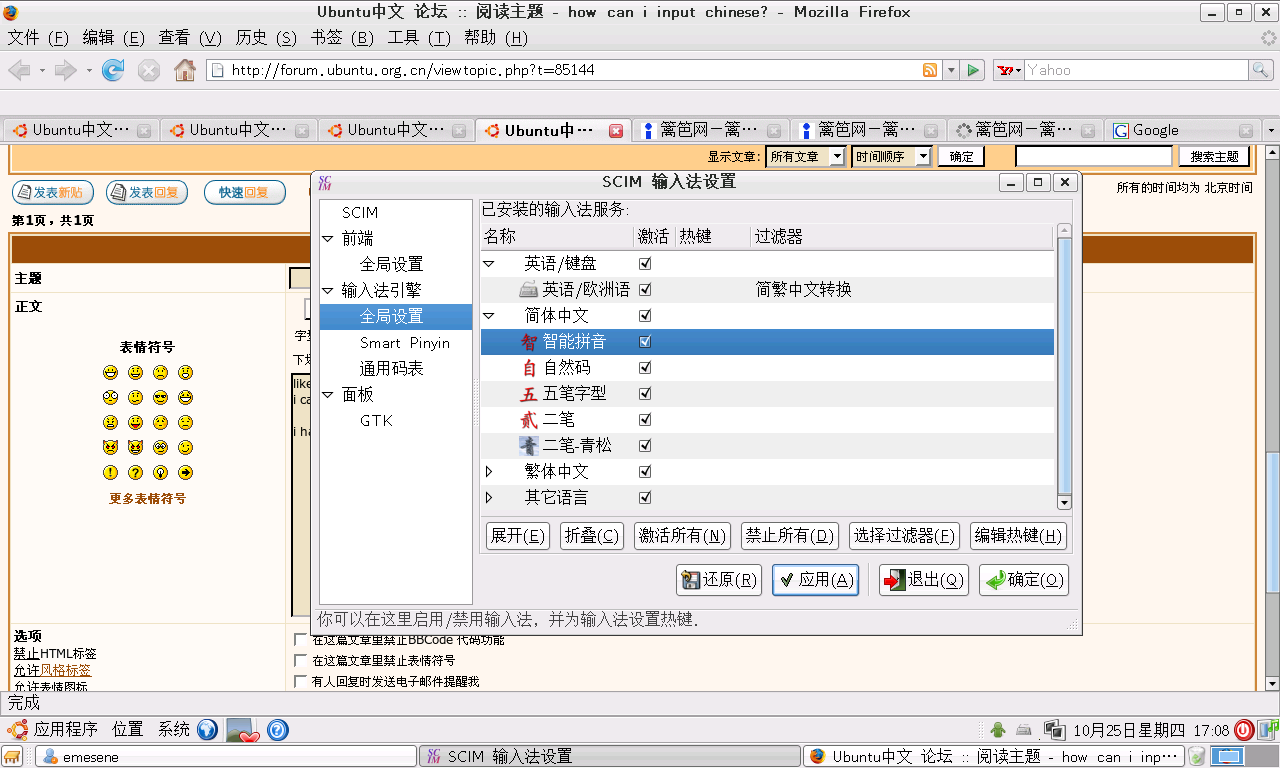Image resolution: width=1280 pixels, height=768 pixels.
Task: Check 有人回复时发送电子邮件提醒我 option
Action: 300,681
